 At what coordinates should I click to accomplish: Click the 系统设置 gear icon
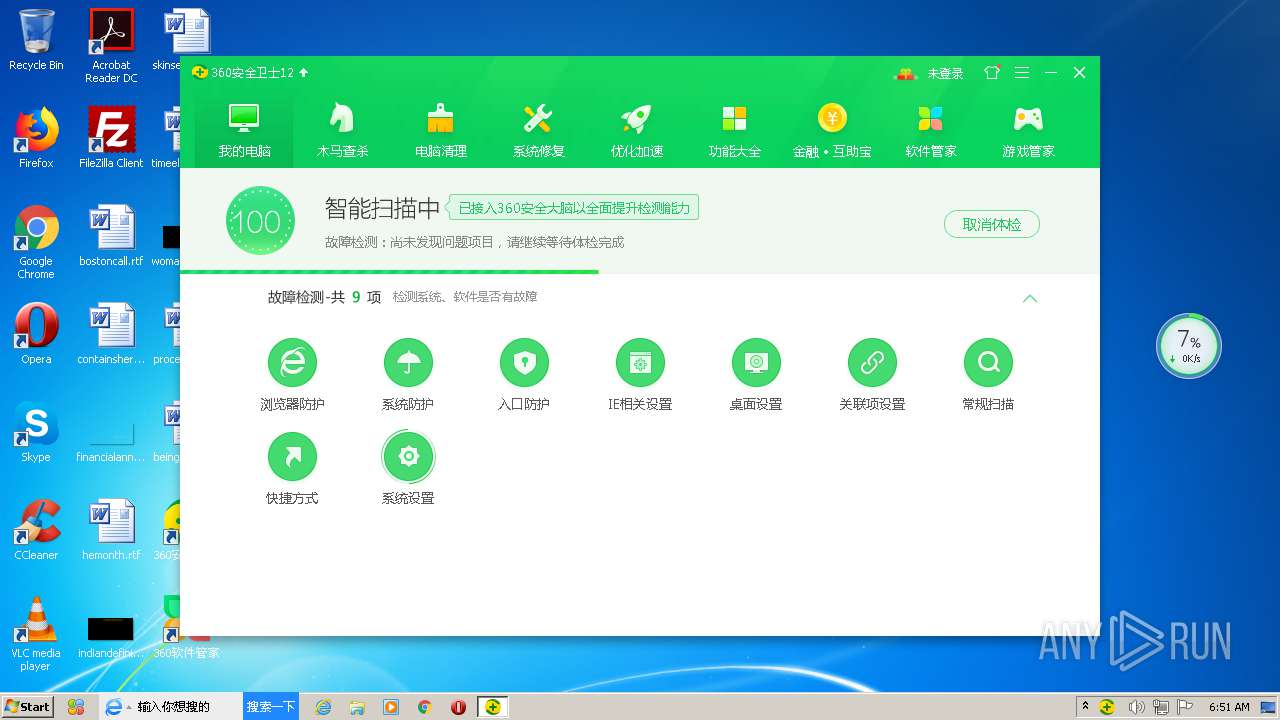[408, 456]
